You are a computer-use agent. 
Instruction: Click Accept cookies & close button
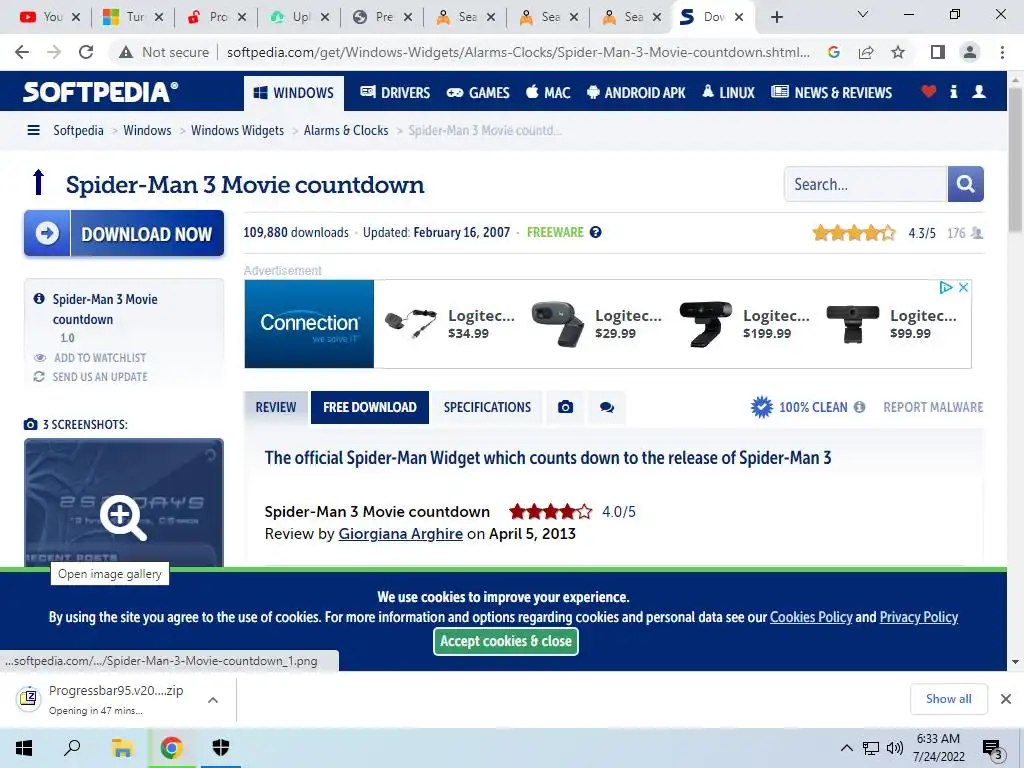coord(505,641)
